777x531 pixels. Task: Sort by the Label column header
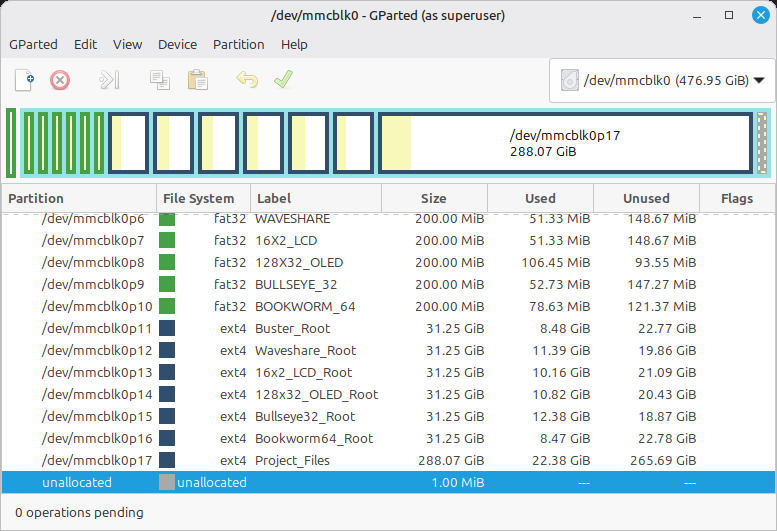(316, 198)
